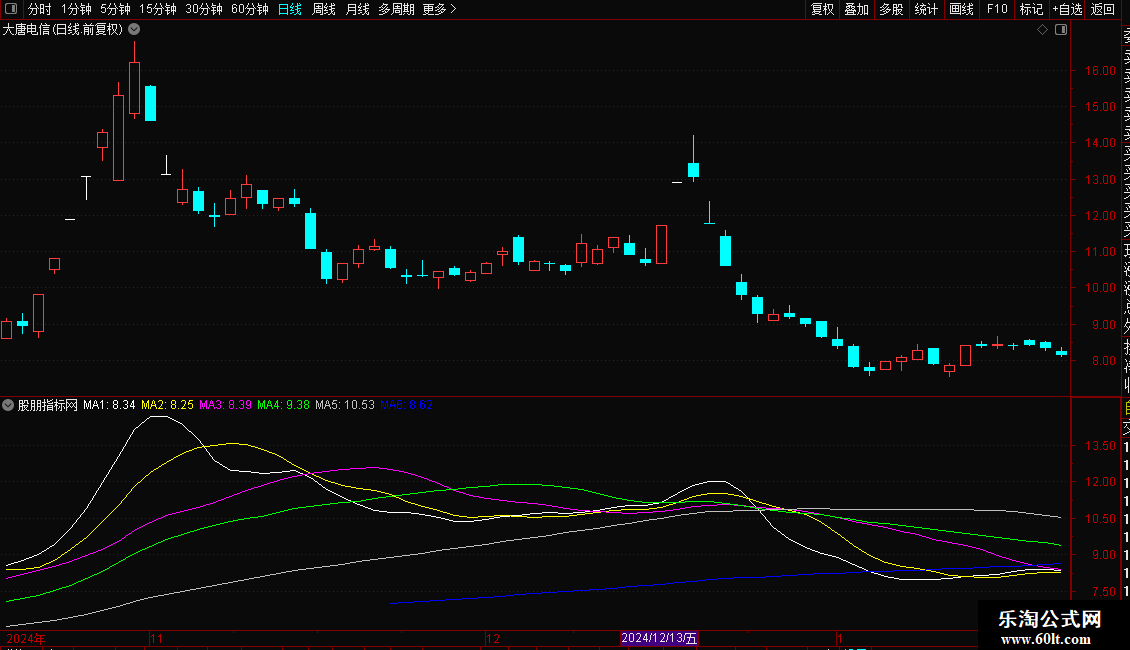Open the www.60lt.com watermark link
The height and width of the screenshot is (650, 1130).
[x=1050, y=639]
